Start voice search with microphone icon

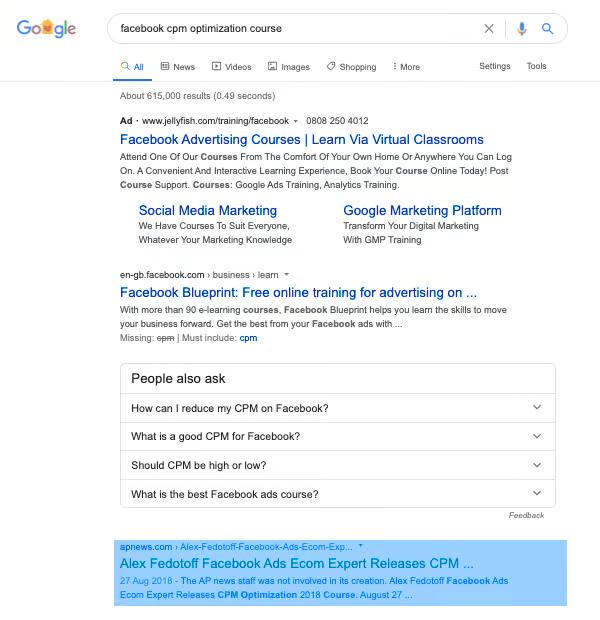tap(522, 28)
